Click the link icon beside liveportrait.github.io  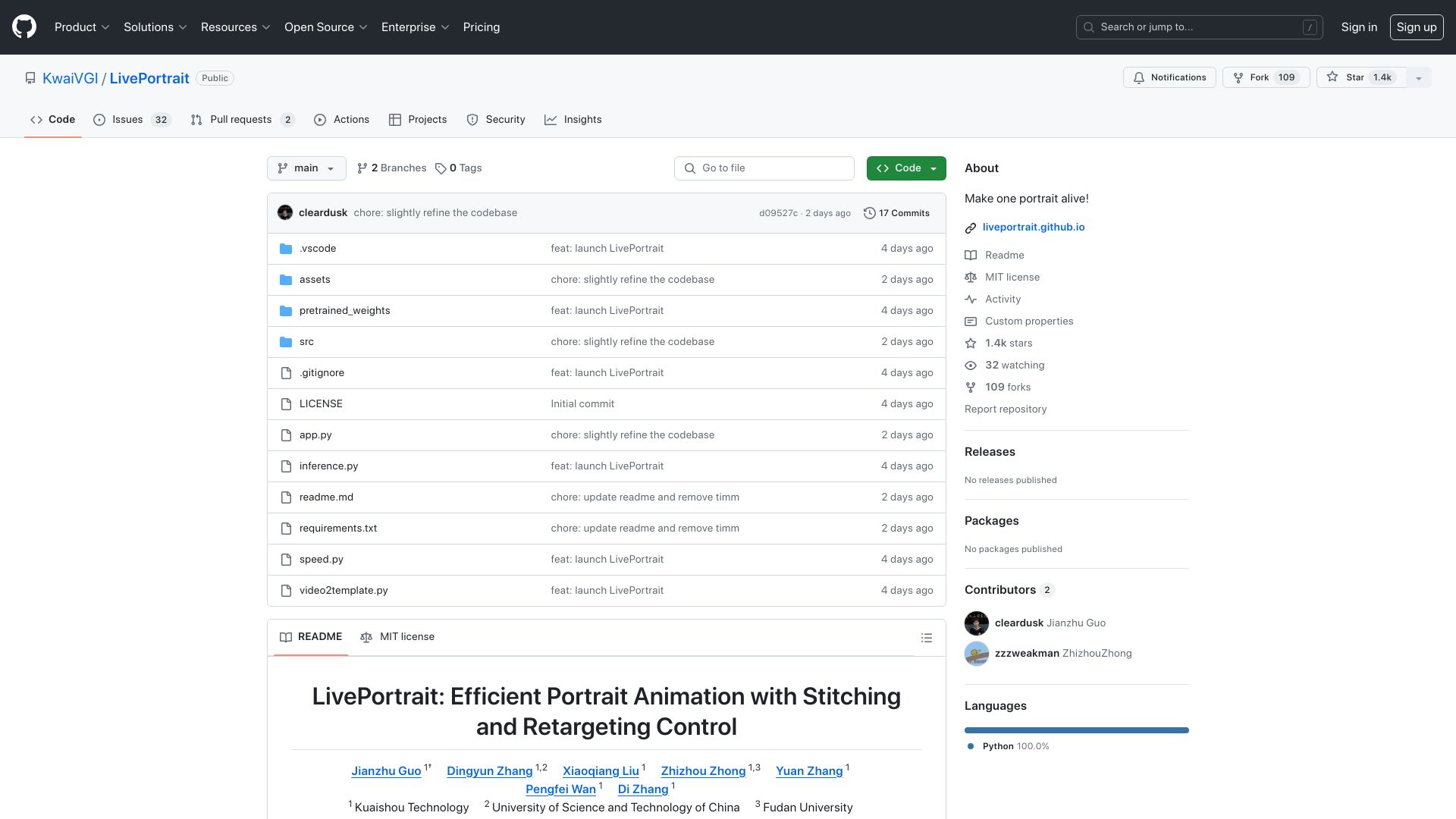click(x=971, y=227)
